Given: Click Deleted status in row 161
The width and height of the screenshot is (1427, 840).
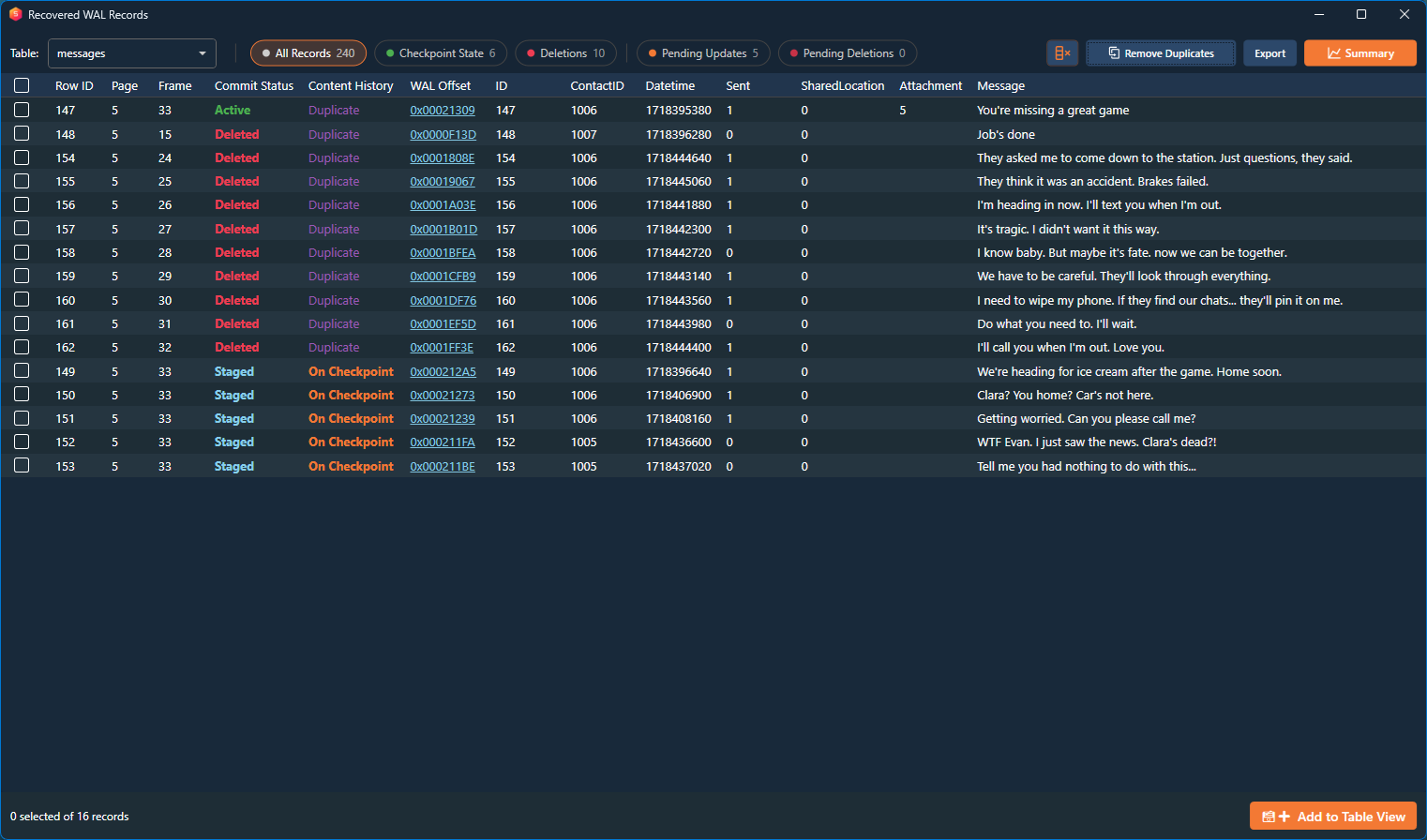Looking at the screenshot, I should click(236, 323).
